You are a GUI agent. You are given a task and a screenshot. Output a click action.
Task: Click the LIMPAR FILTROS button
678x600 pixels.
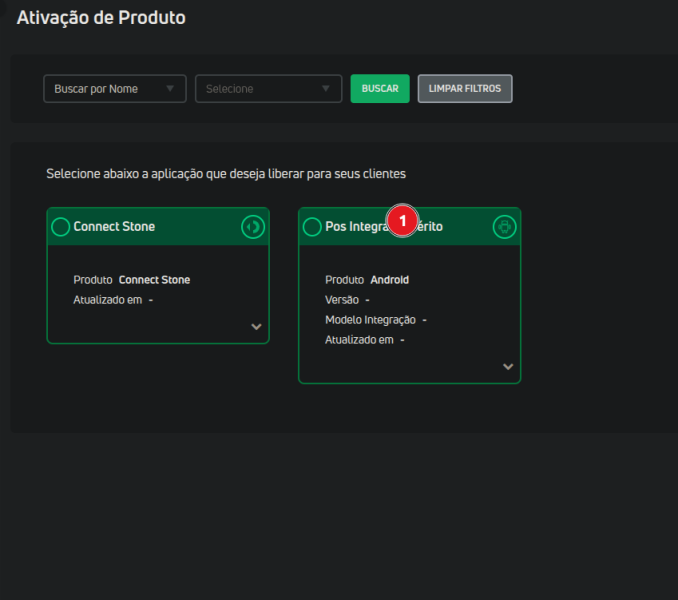(465, 89)
